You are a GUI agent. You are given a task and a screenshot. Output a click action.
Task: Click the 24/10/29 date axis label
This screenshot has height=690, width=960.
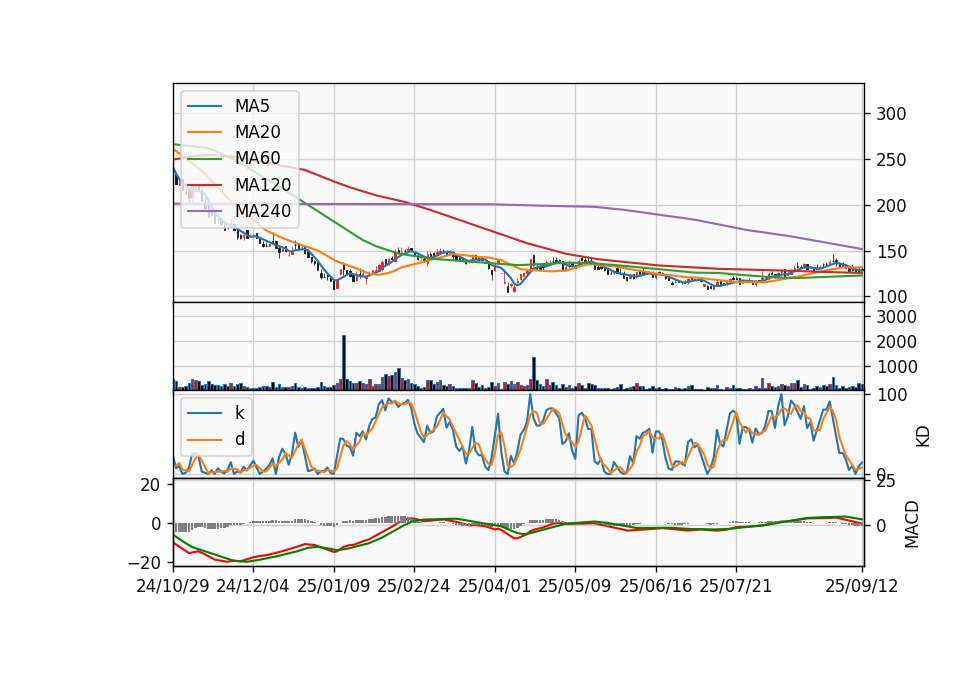[173, 586]
